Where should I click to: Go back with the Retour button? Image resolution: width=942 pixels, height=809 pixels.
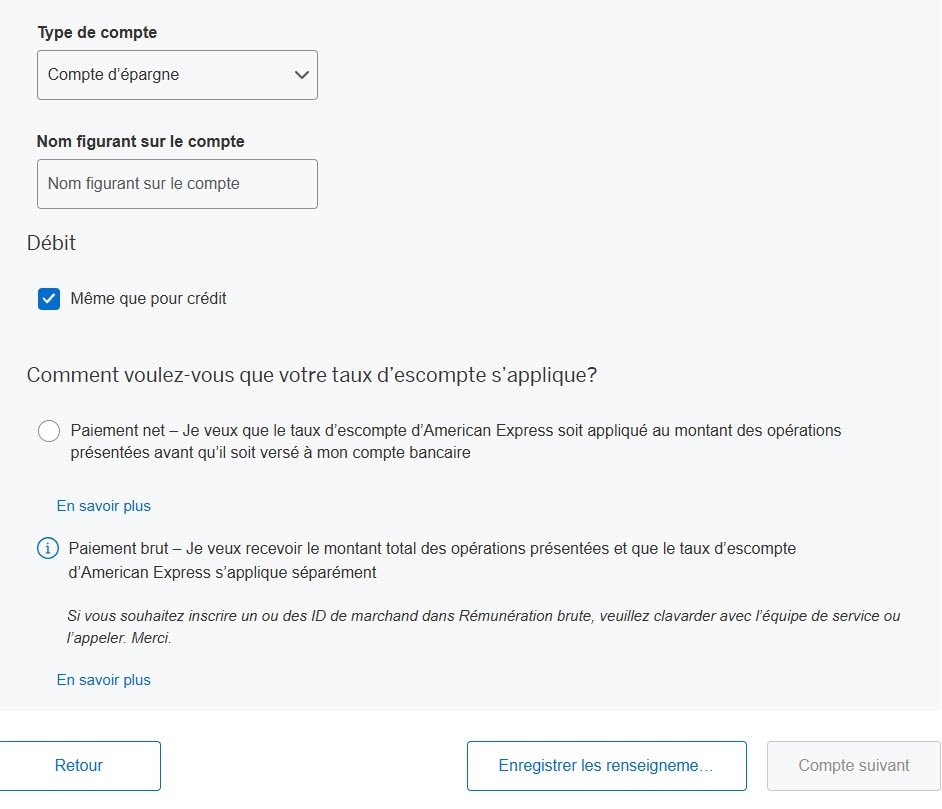[79, 766]
